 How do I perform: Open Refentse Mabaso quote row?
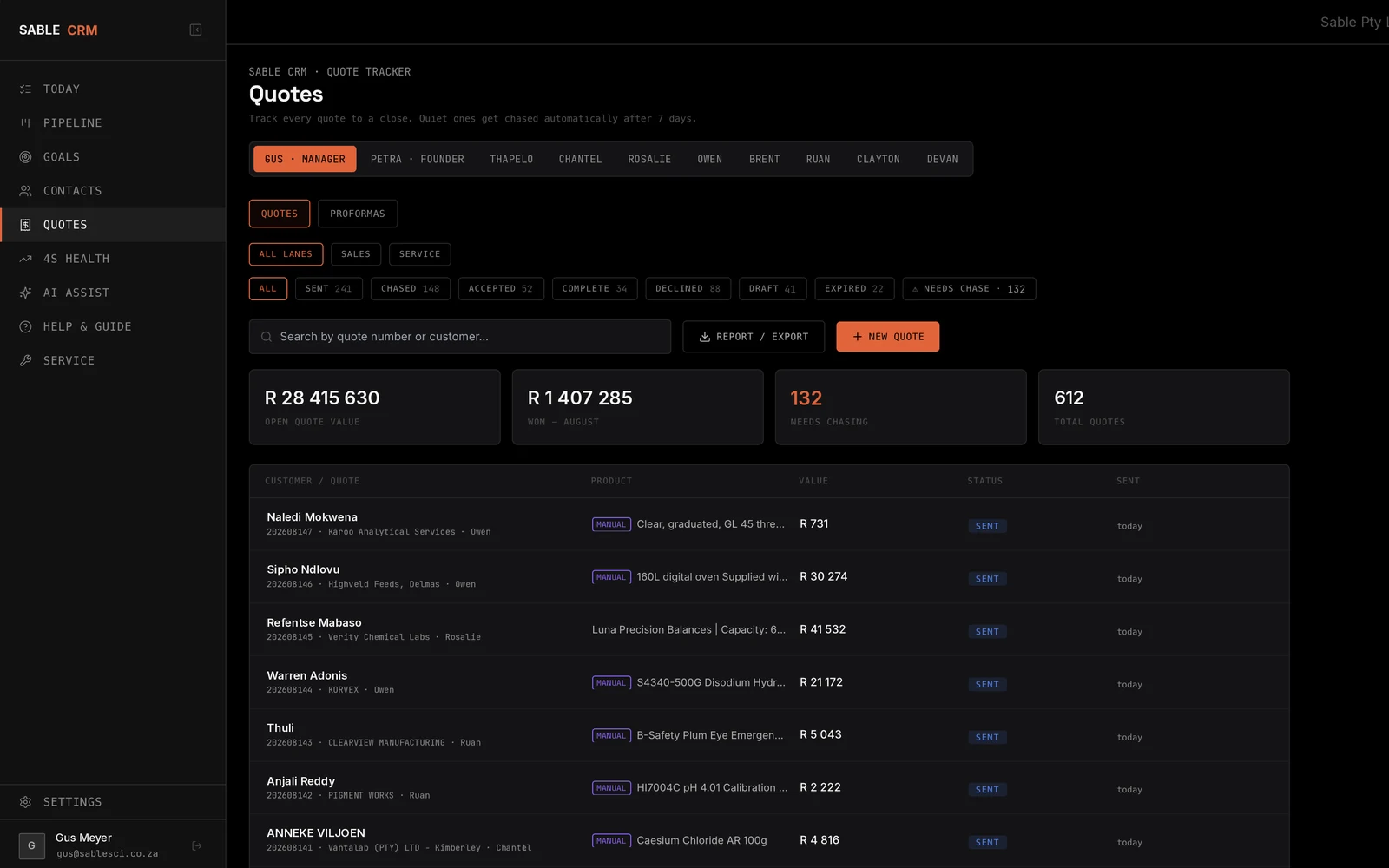(769, 630)
